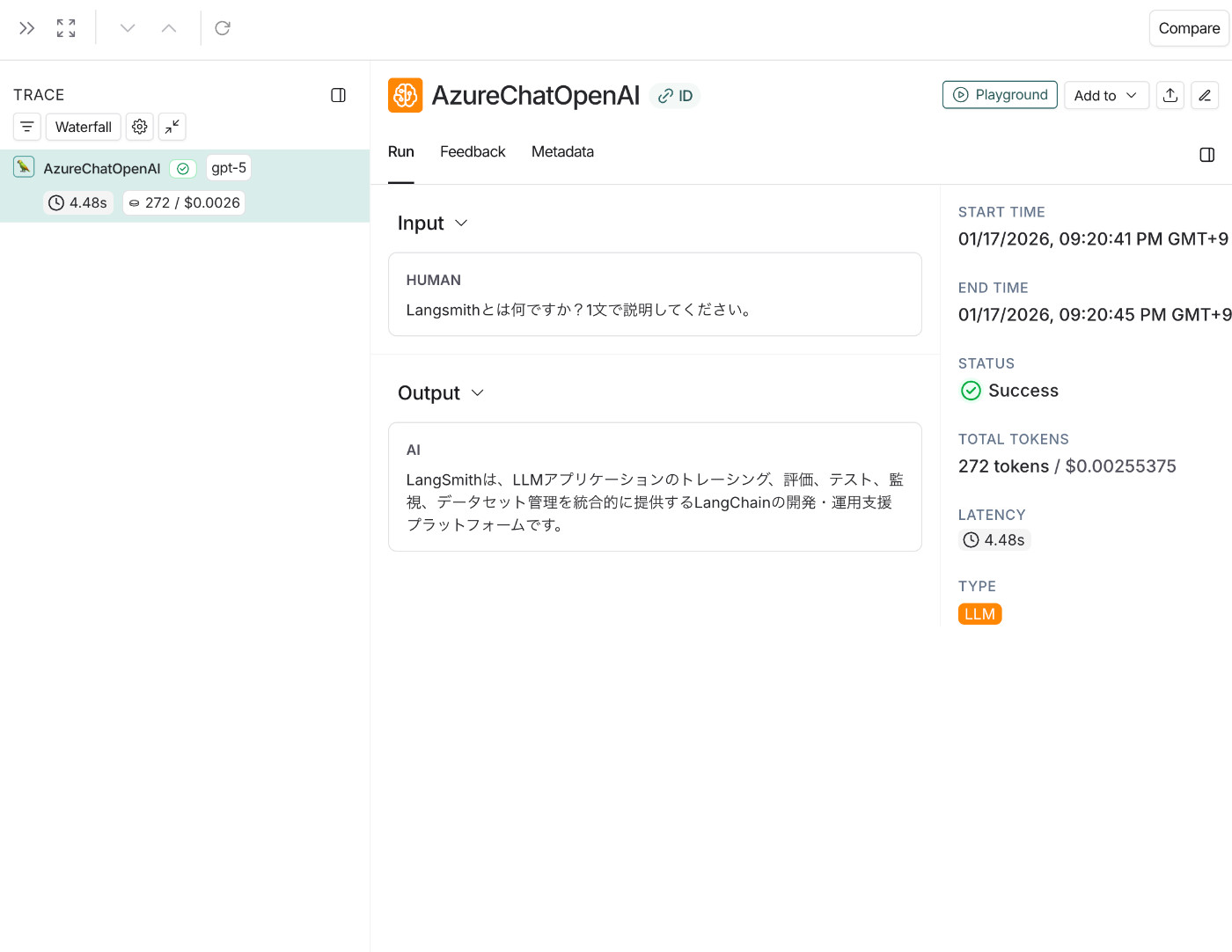
Task: Click success check badge on AzureChatOpenAI row
Action: (x=183, y=168)
